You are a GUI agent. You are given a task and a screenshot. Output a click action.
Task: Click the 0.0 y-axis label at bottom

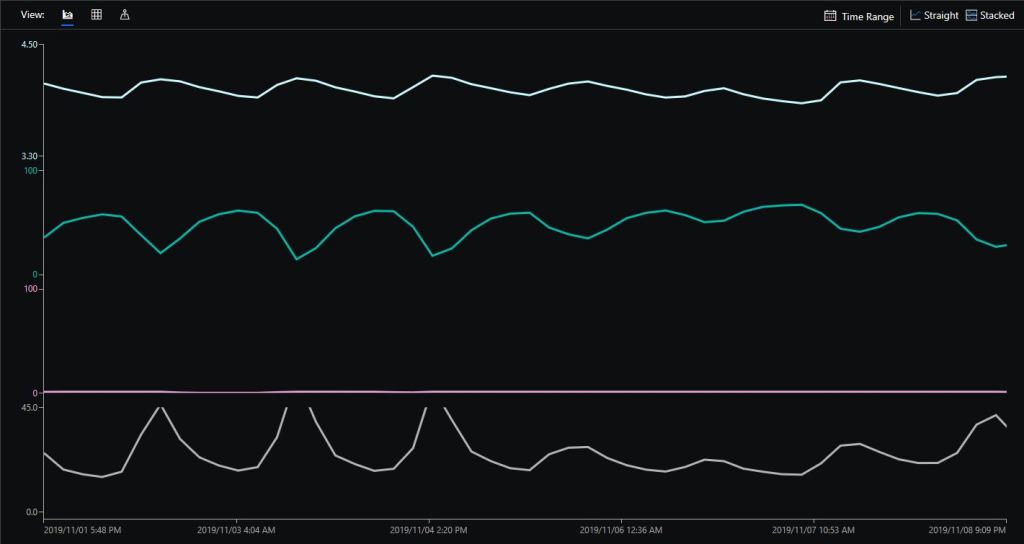tap(30, 512)
